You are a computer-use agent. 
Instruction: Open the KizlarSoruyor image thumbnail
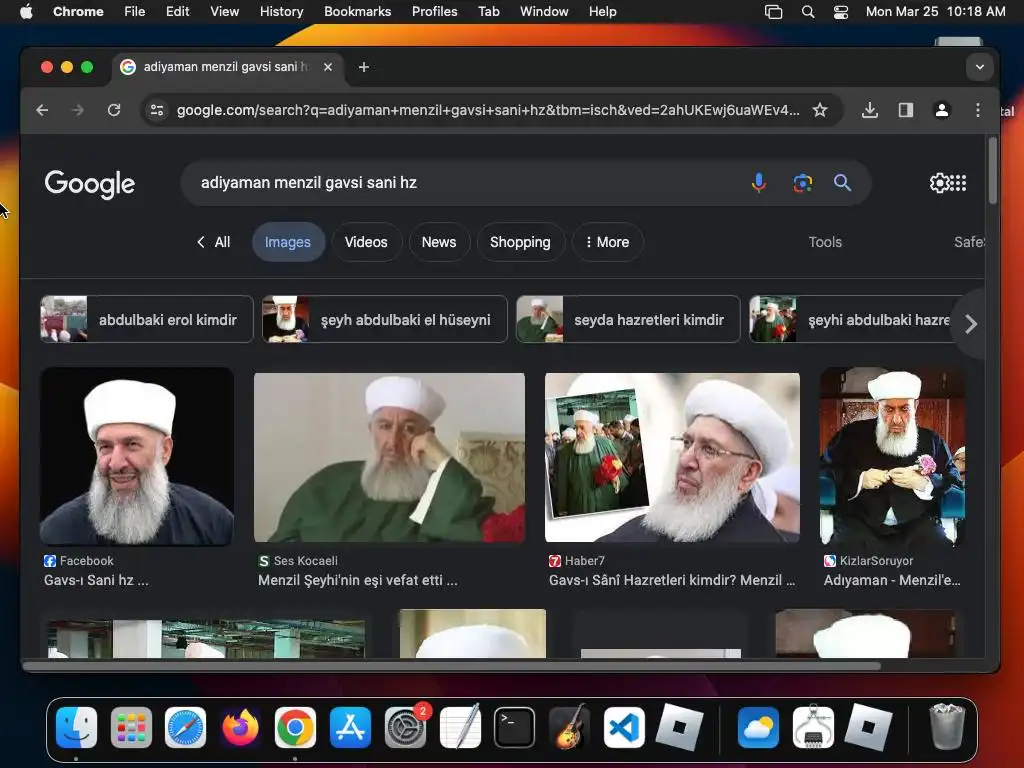pos(893,456)
